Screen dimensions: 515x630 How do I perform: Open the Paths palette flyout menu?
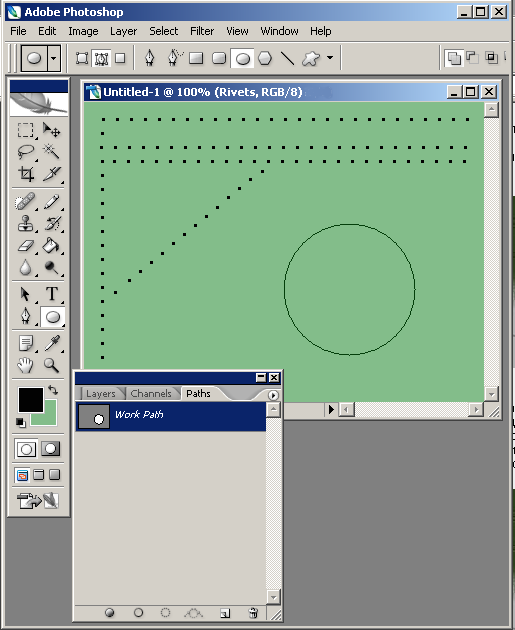[x=273, y=395]
